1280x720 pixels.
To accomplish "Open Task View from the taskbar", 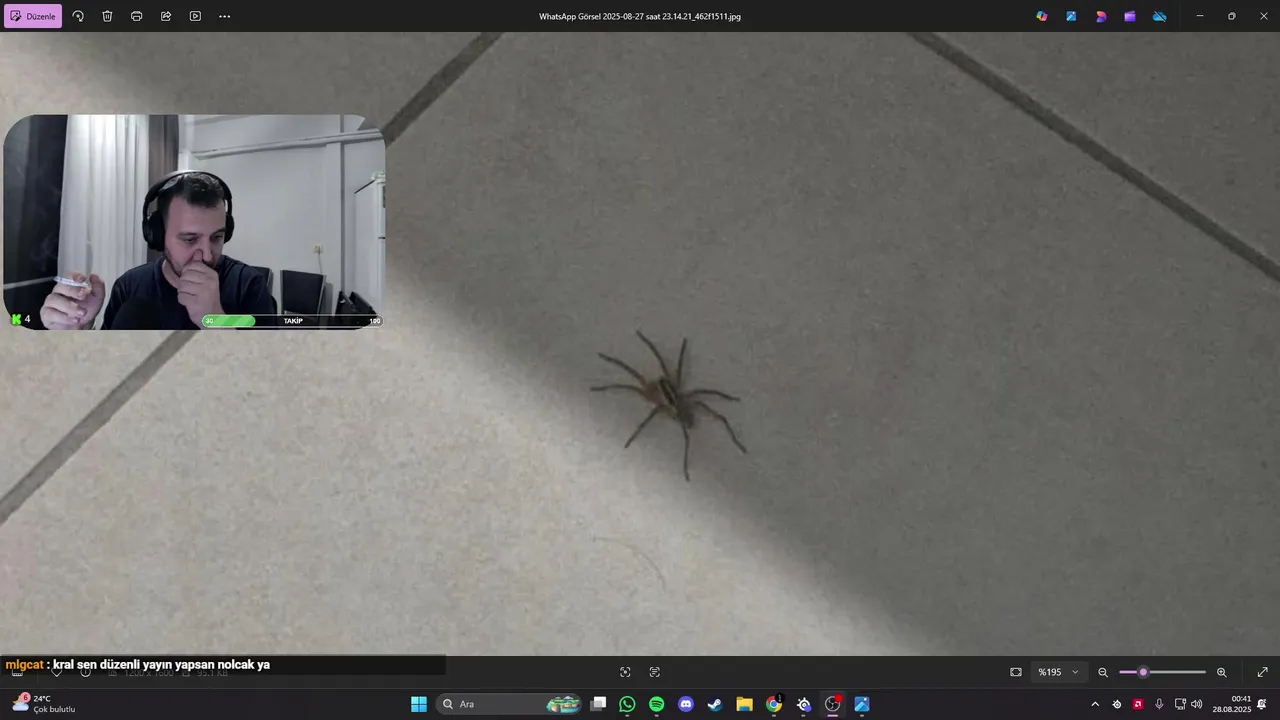I will (x=598, y=704).
